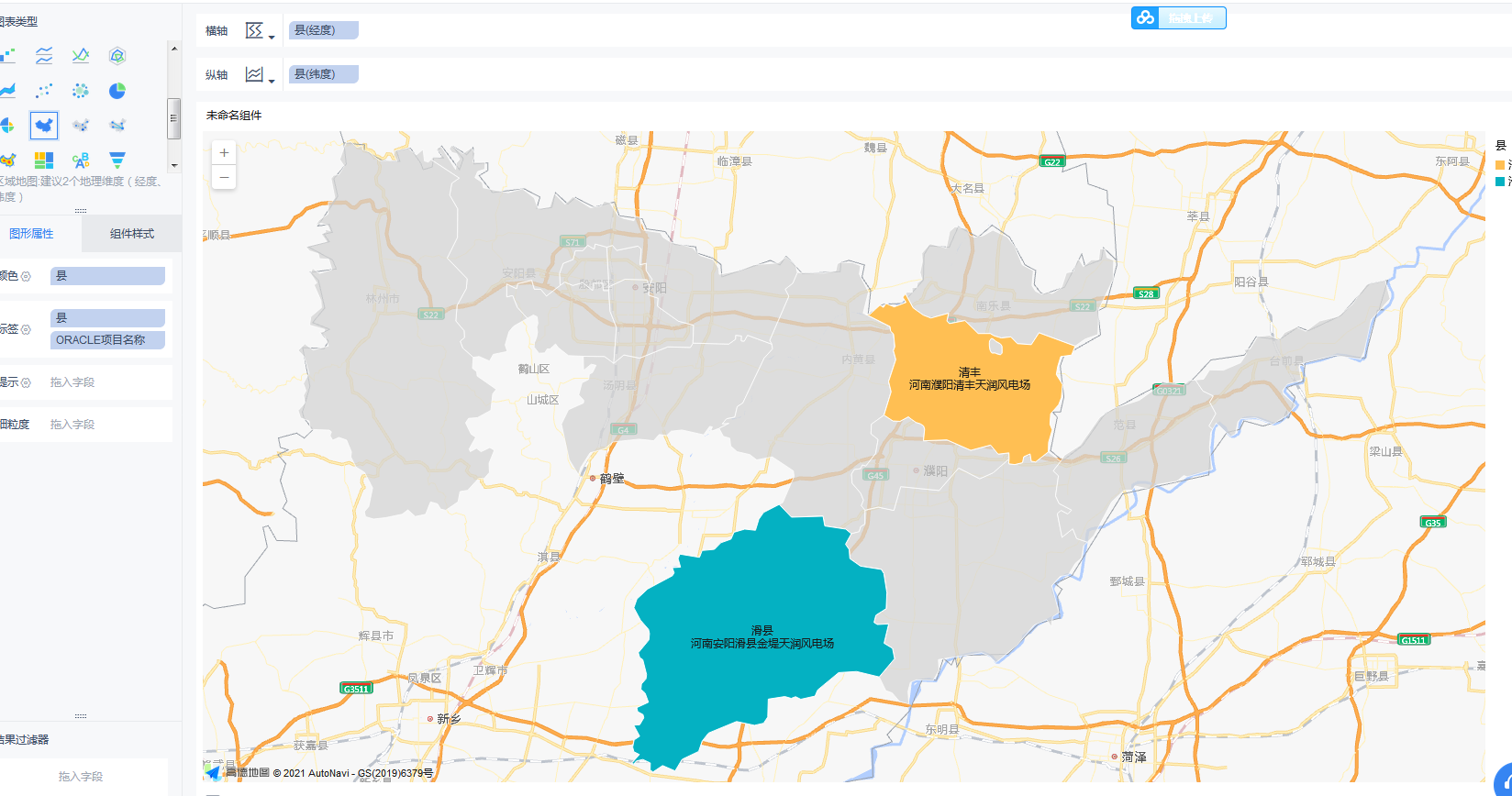
Task: Click the ORACLE项目名称 label field
Action: point(107,340)
